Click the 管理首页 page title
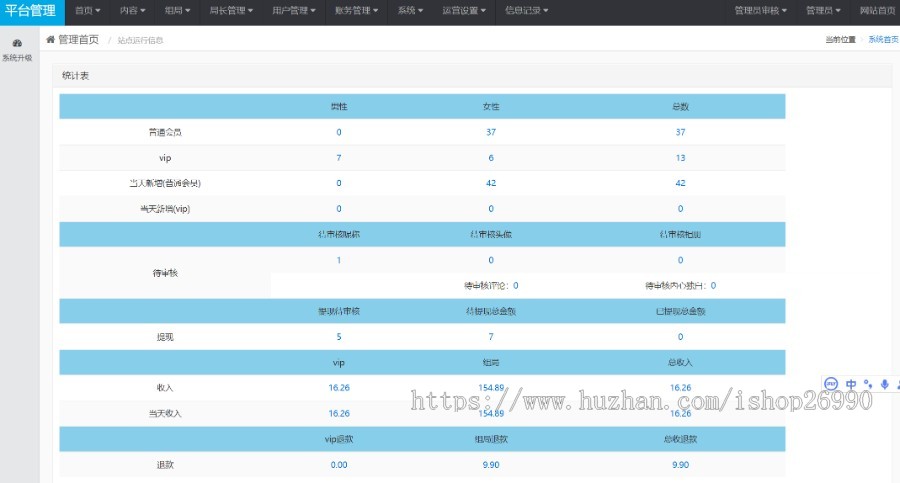 79,40
